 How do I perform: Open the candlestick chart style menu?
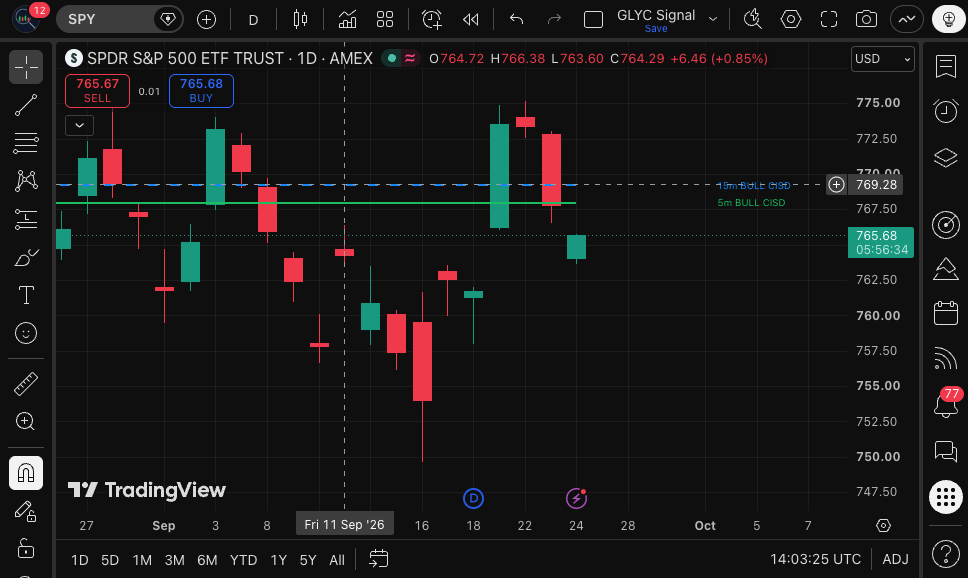[x=300, y=20]
